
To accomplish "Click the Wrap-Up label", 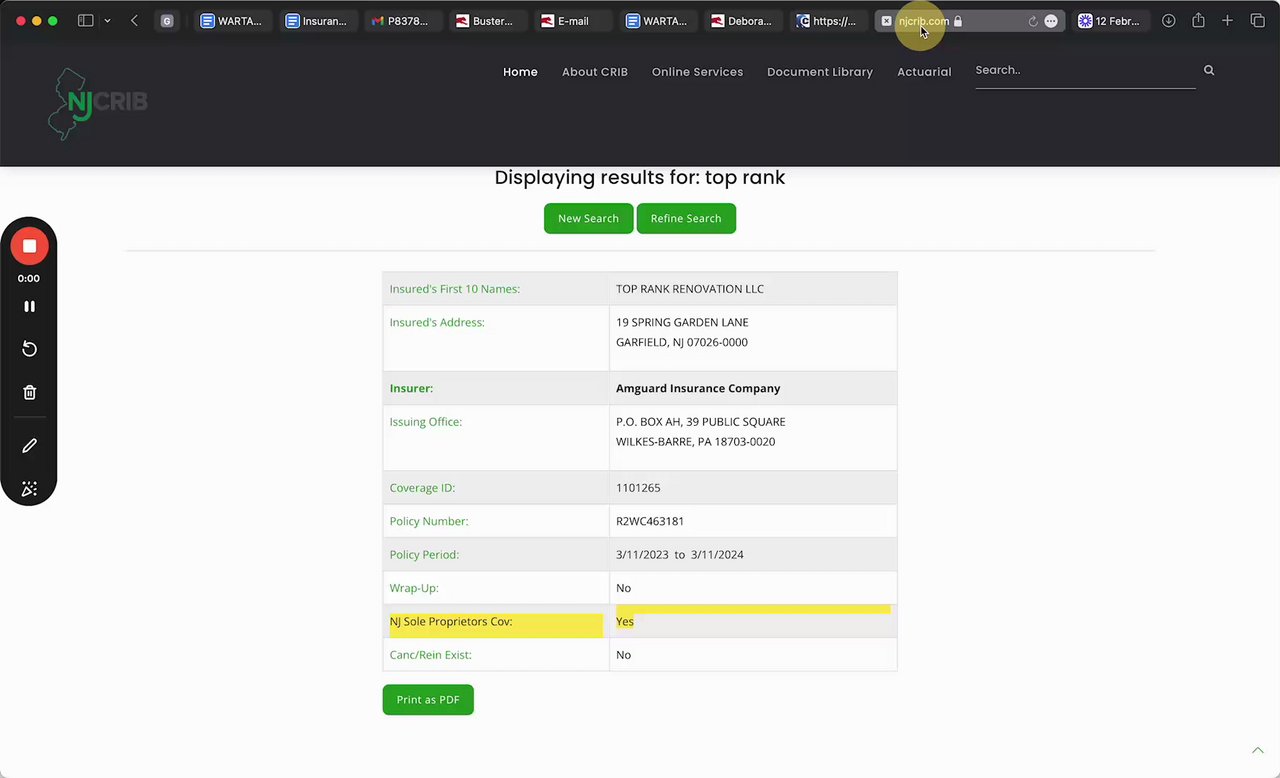I will 414,588.
